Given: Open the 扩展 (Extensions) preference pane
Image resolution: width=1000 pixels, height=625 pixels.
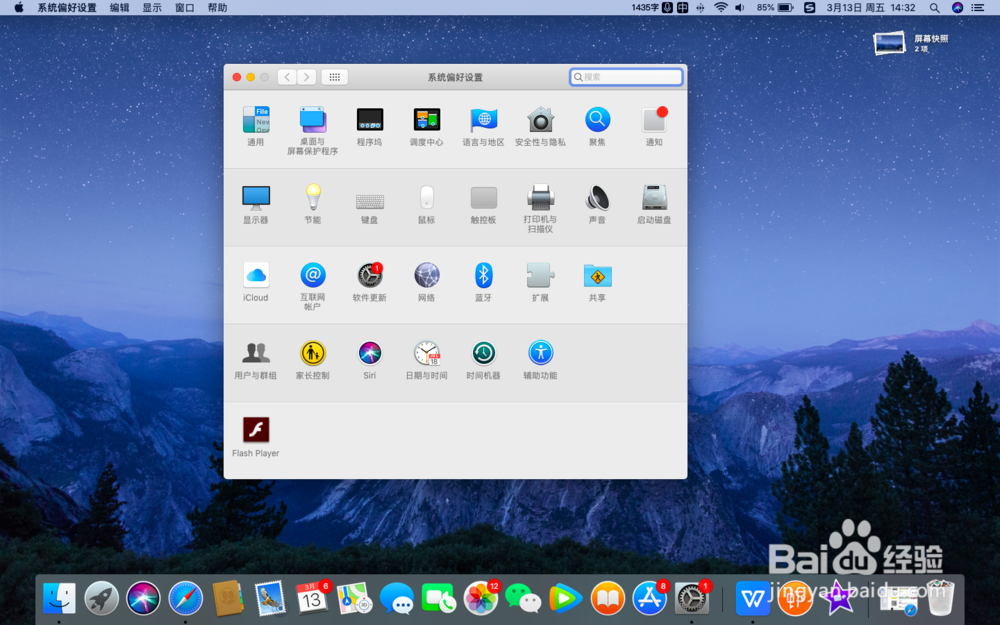Looking at the screenshot, I should point(540,282).
